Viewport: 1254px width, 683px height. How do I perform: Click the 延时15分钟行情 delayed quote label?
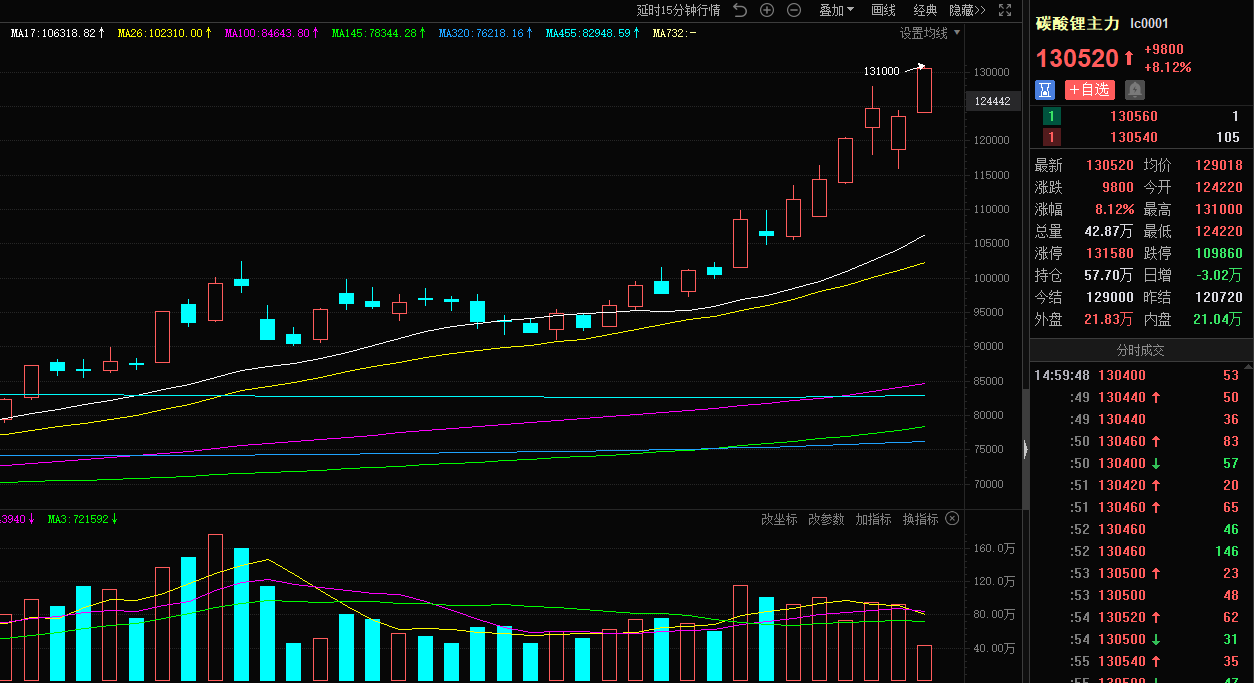tap(678, 10)
